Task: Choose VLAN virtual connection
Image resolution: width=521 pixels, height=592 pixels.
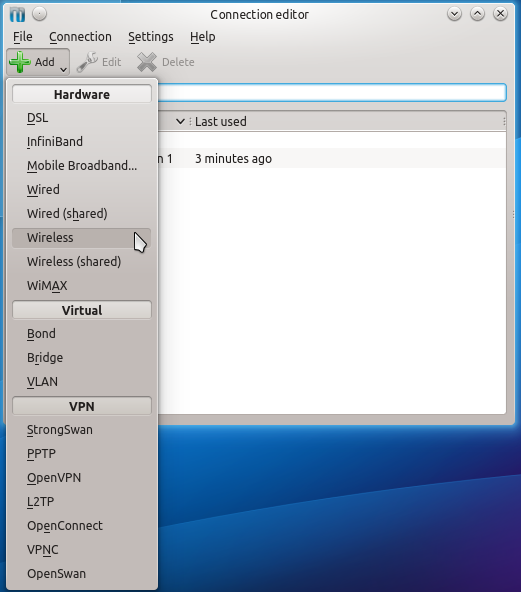Action: pyautogui.click(x=82, y=382)
